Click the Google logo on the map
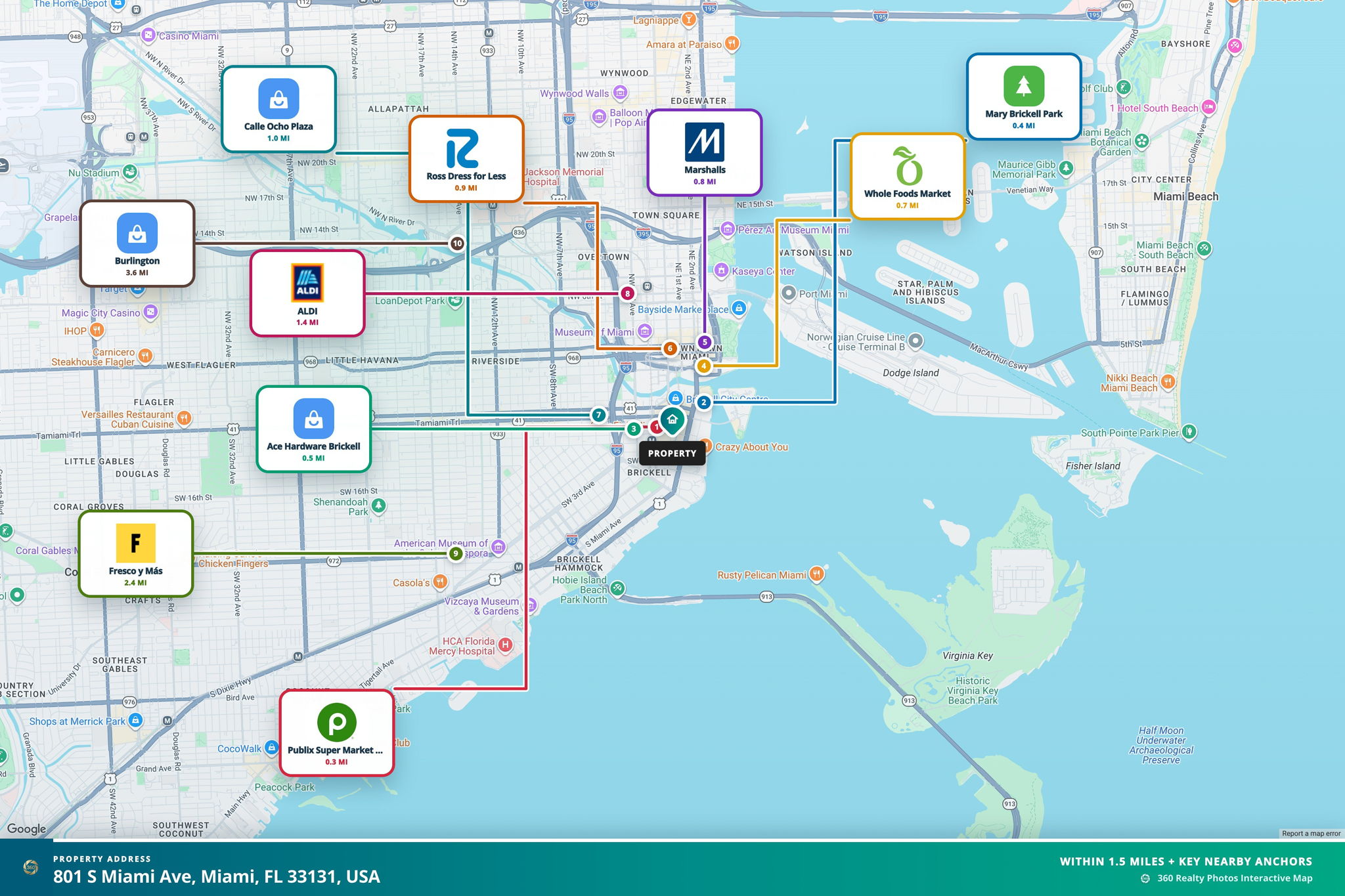 pos(26,829)
